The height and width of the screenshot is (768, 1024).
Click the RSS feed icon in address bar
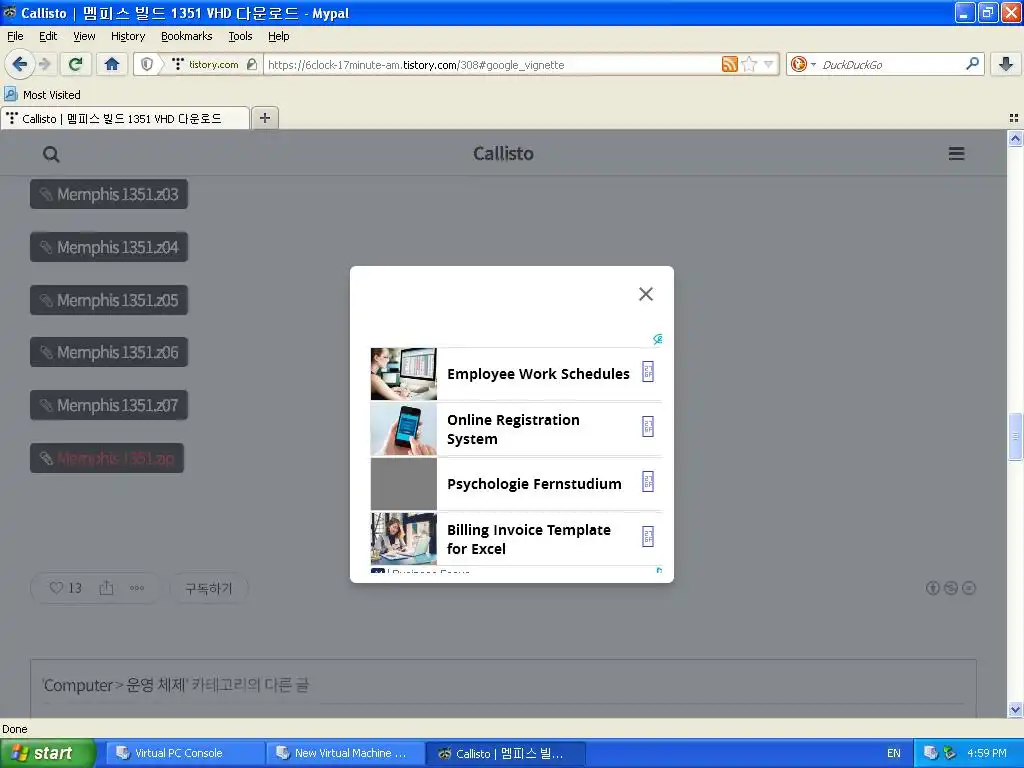[x=729, y=64]
